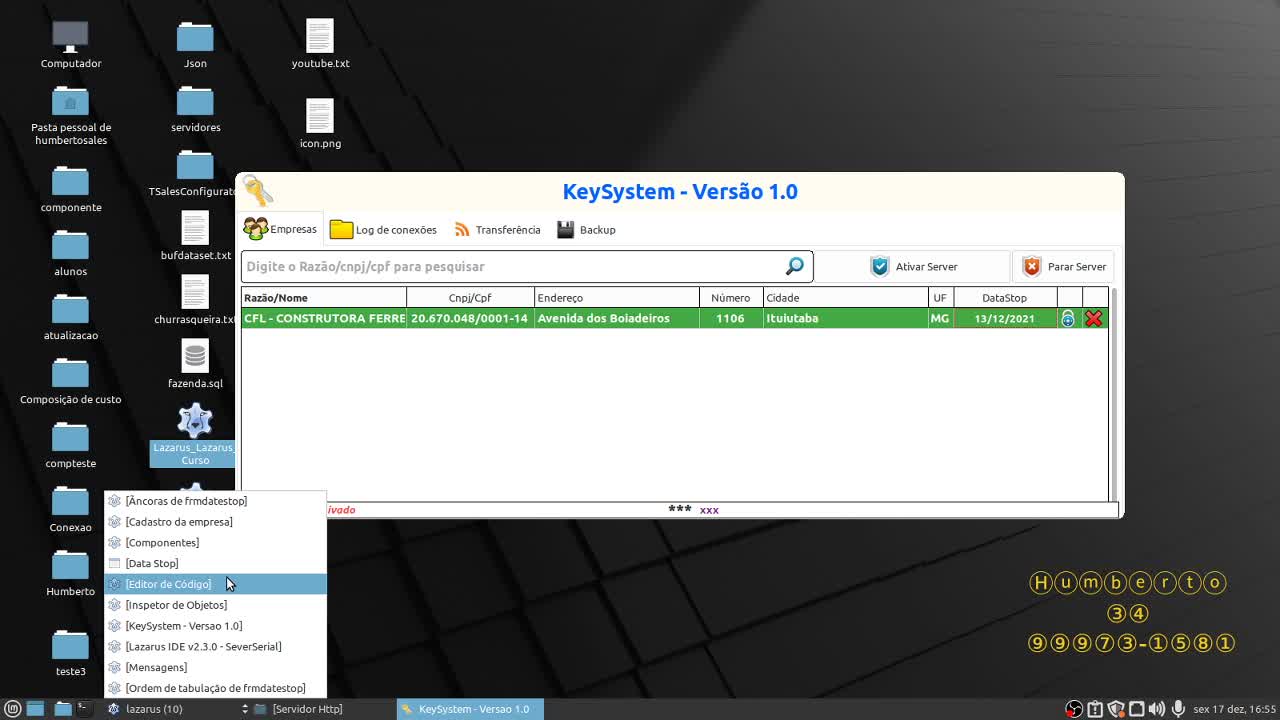The image size is (1280, 720).
Task: Select [Lazarus IDE v2.3.0 - SeverSerial] entry
Action: click(215, 647)
